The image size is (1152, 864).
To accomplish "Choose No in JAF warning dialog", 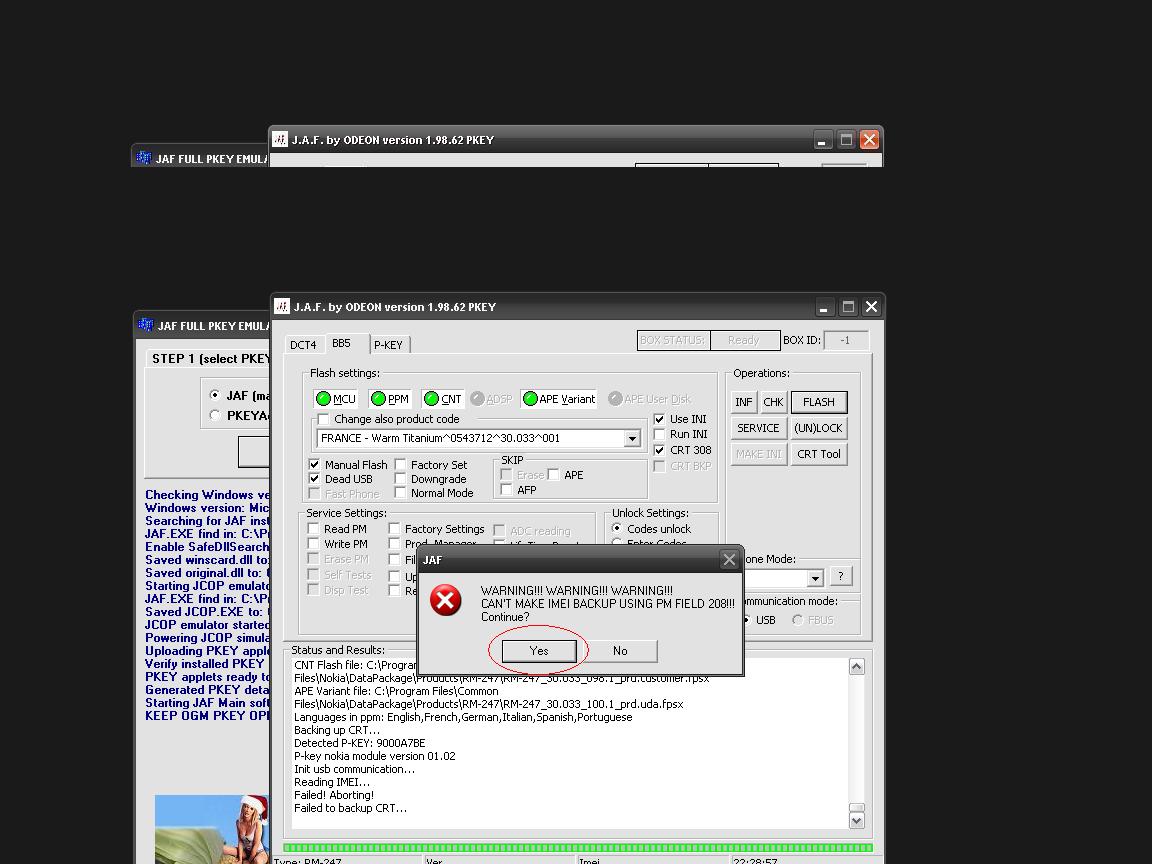I will [x=620, y=651].
